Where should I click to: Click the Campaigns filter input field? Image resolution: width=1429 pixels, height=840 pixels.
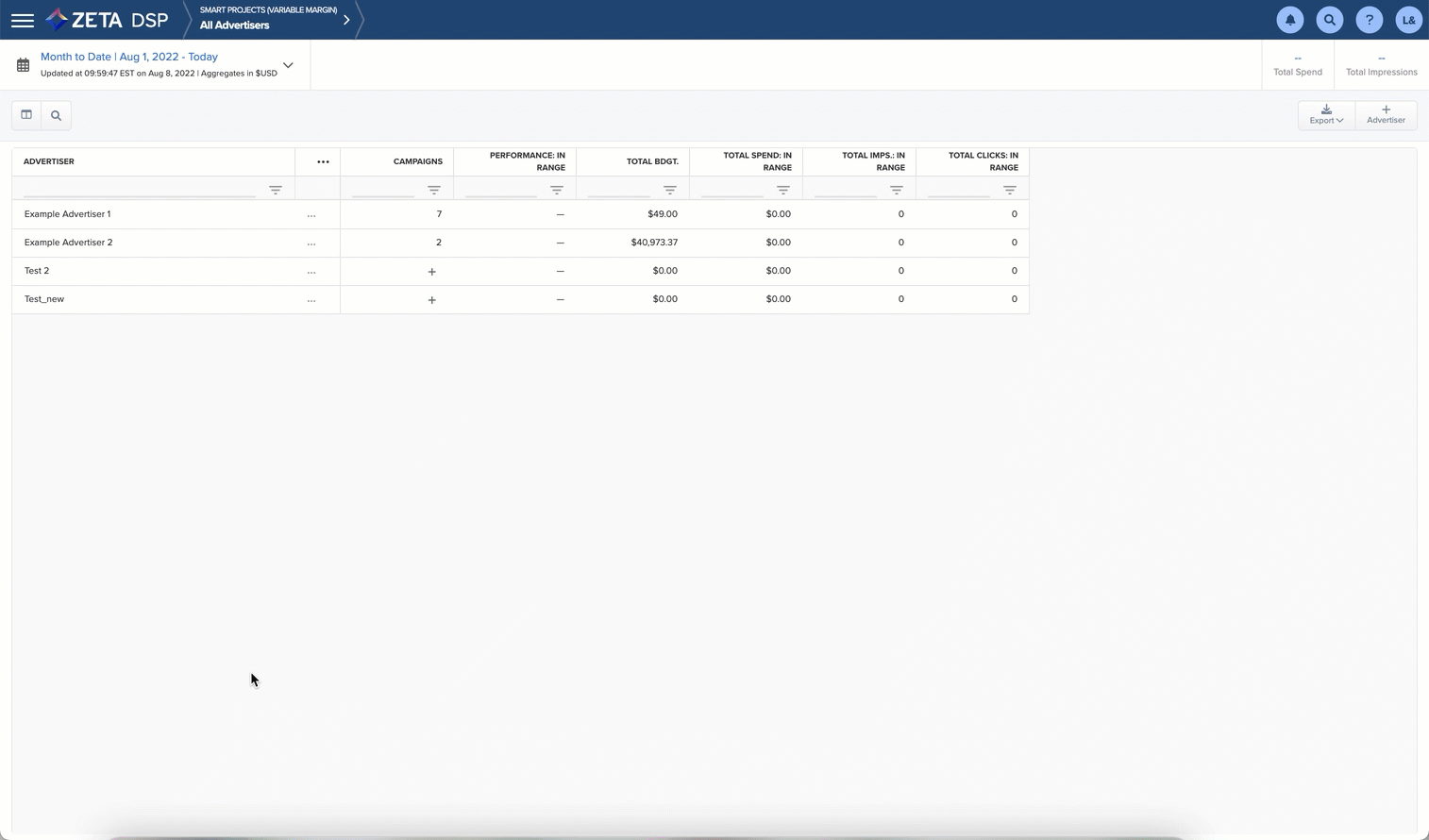coord(383,190)
